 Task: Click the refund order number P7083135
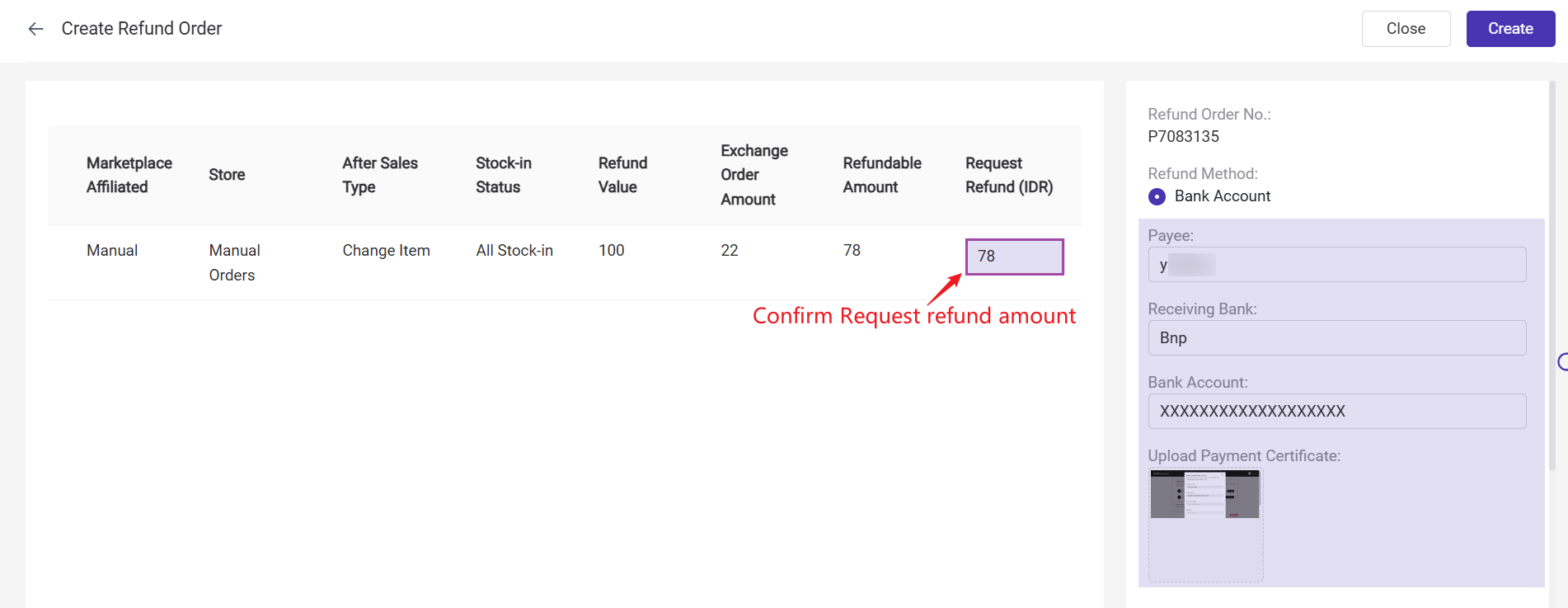(1183, 137)
